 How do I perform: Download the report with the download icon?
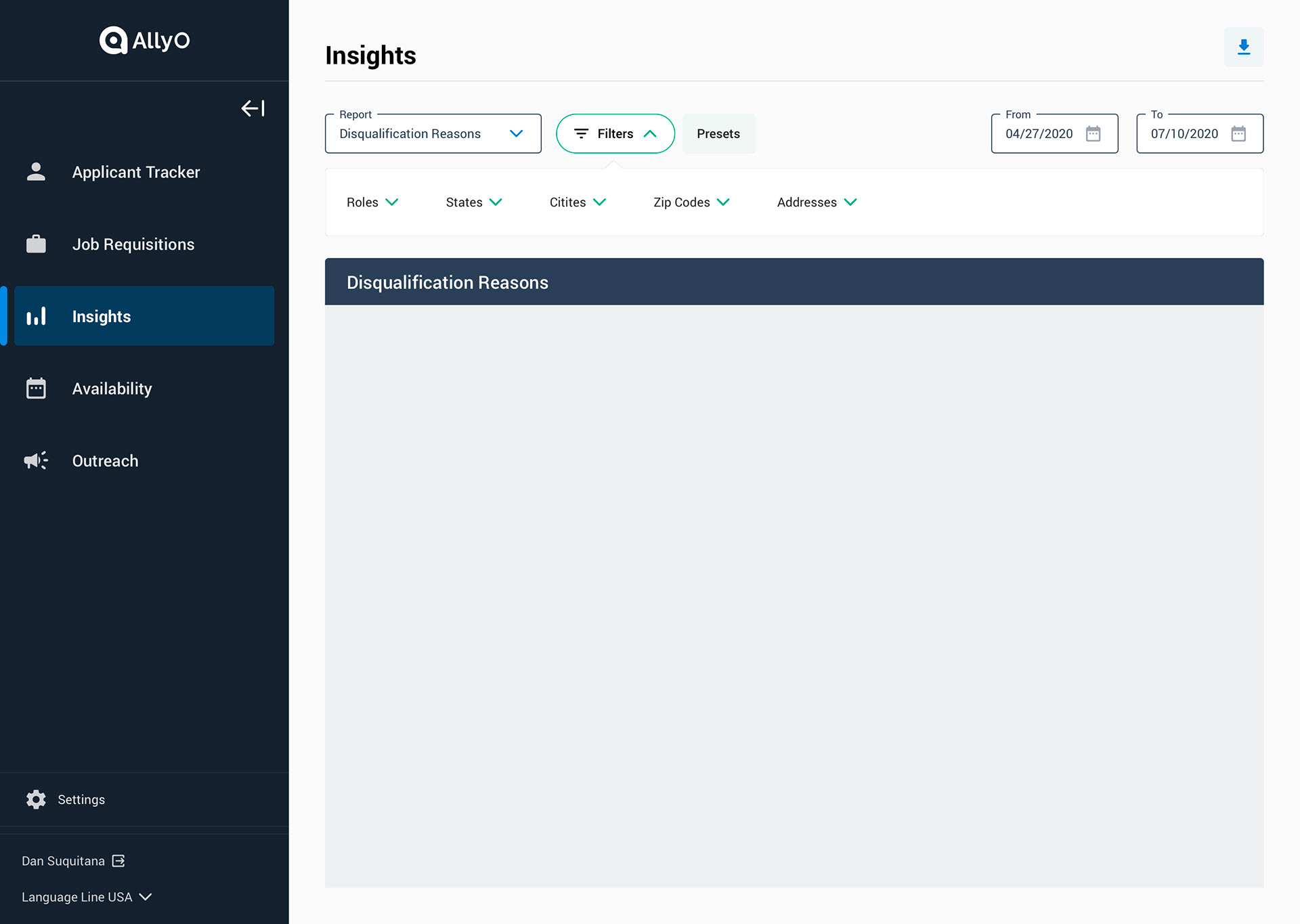pyautogui.click(x=1243, y=47)
